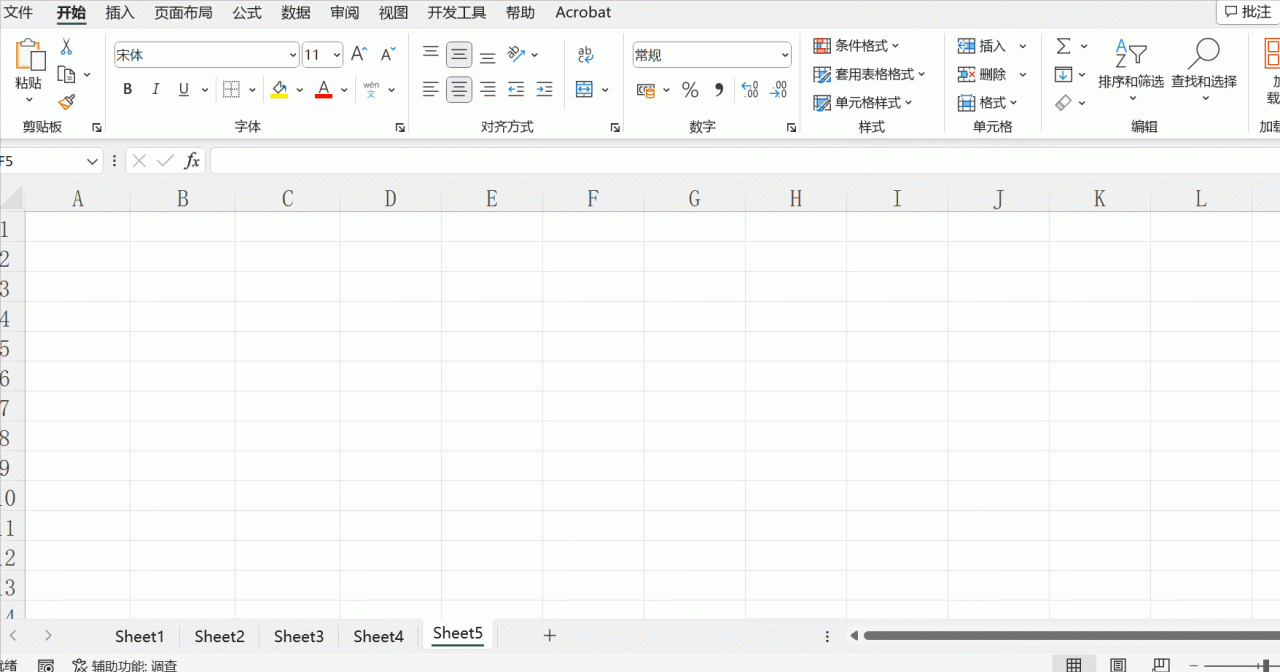Align cell text to the right

coord(487,90)
